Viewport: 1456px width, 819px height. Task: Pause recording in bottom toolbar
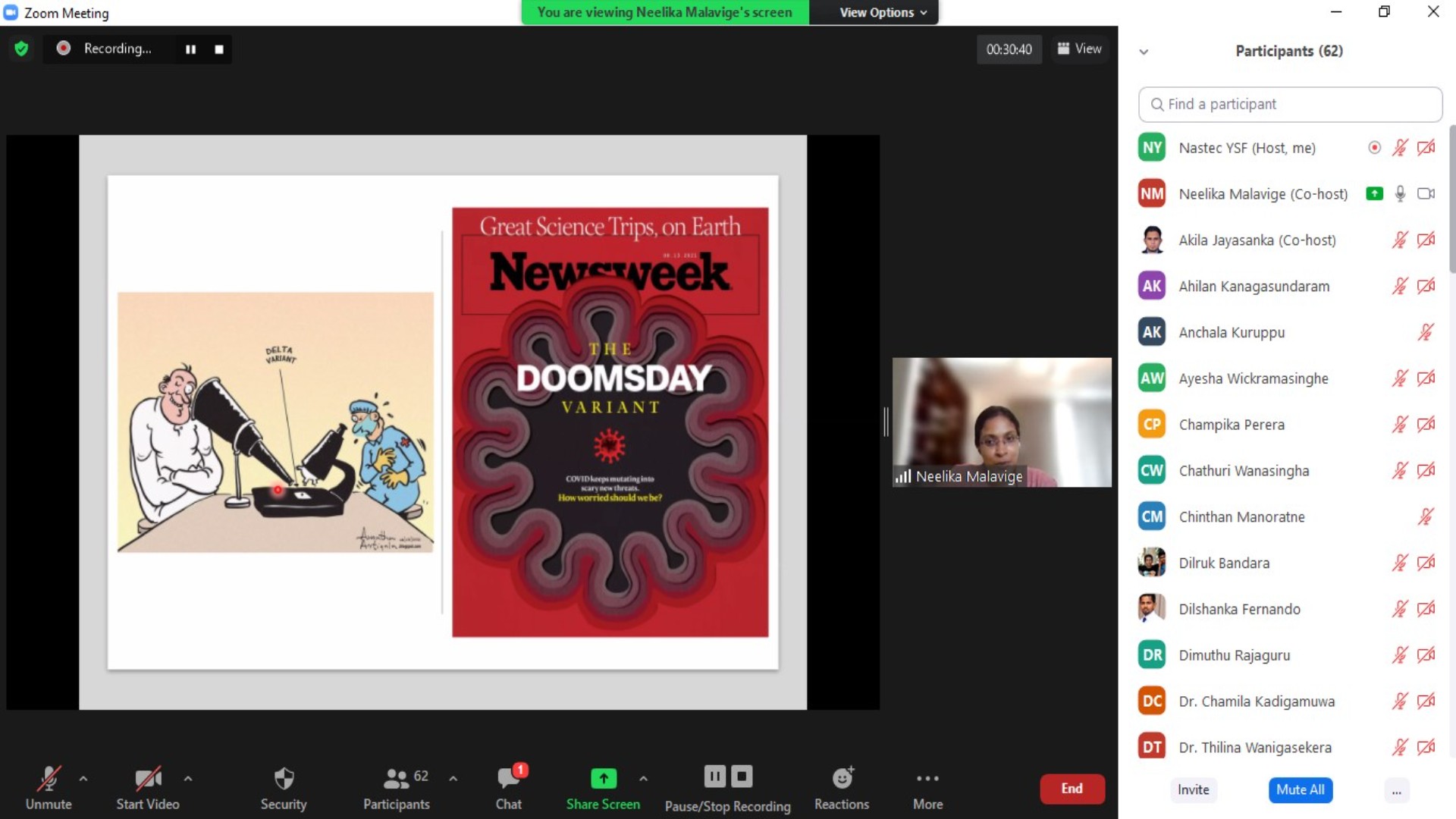click(714, 777)
